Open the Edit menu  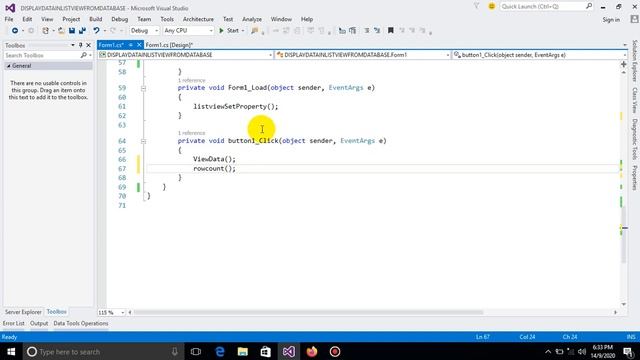(27, 19)
